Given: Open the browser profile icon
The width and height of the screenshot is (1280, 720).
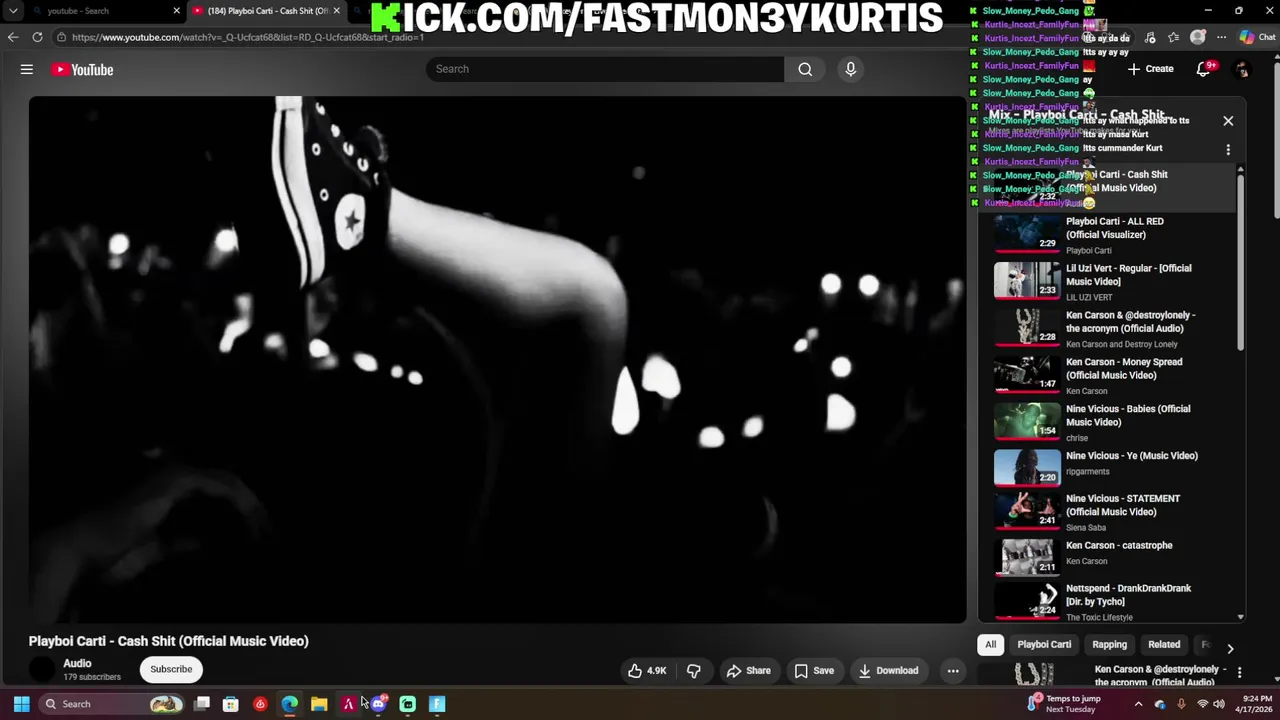Looking at the screenshot, I should point(1198,37).
